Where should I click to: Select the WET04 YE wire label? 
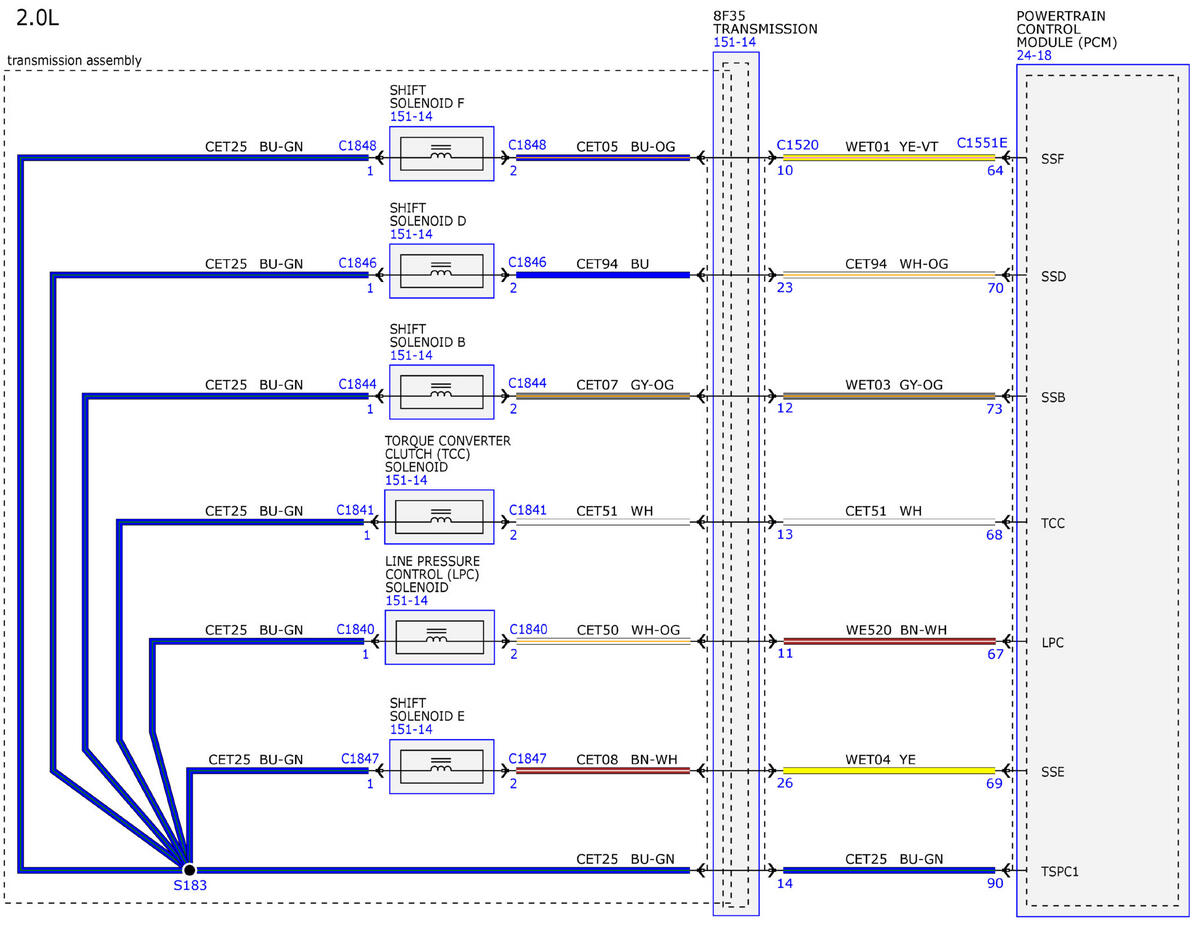[x=880, y=760]
